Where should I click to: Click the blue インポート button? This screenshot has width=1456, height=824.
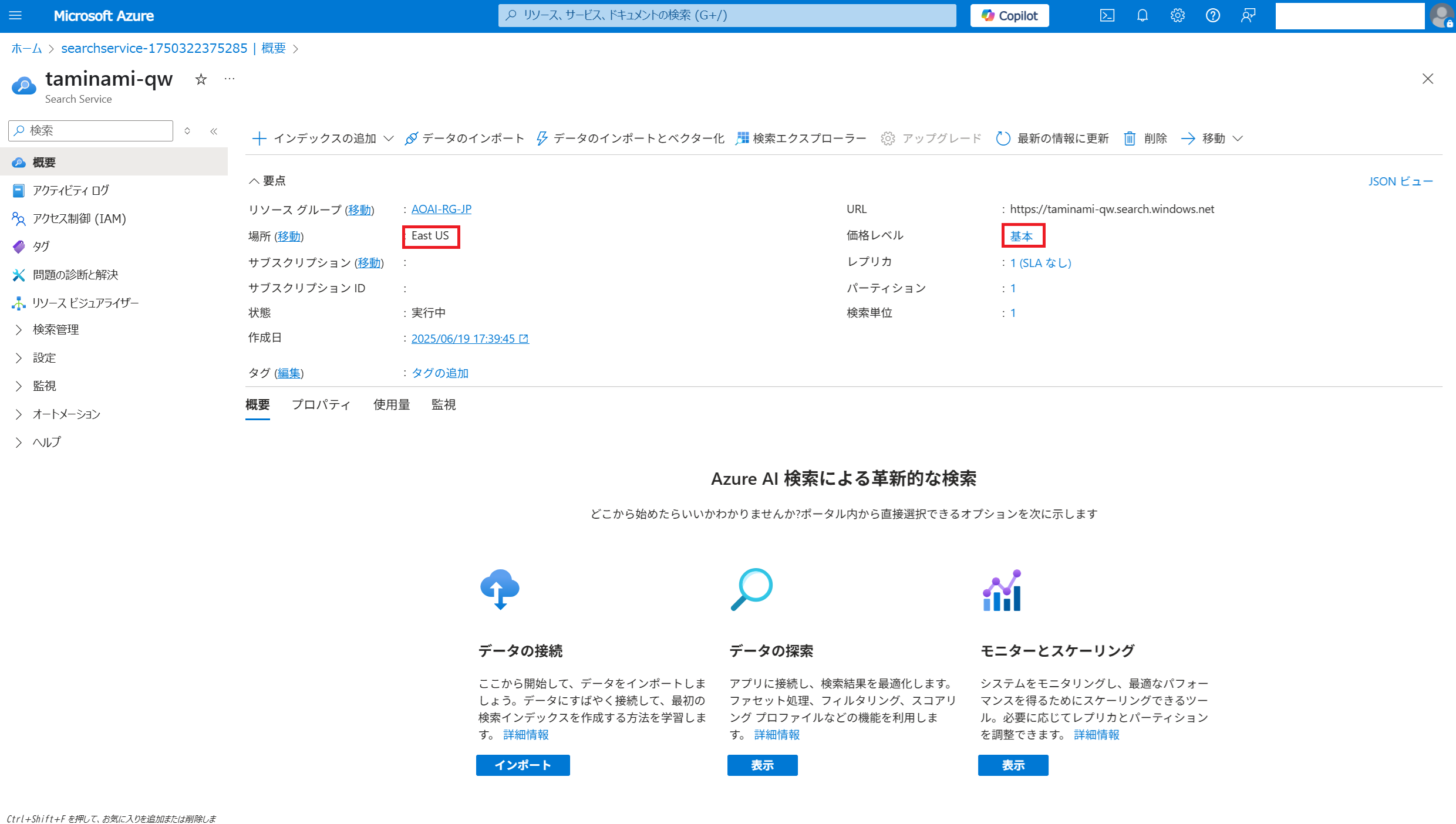pyautogui.click(x=523, y=765)
